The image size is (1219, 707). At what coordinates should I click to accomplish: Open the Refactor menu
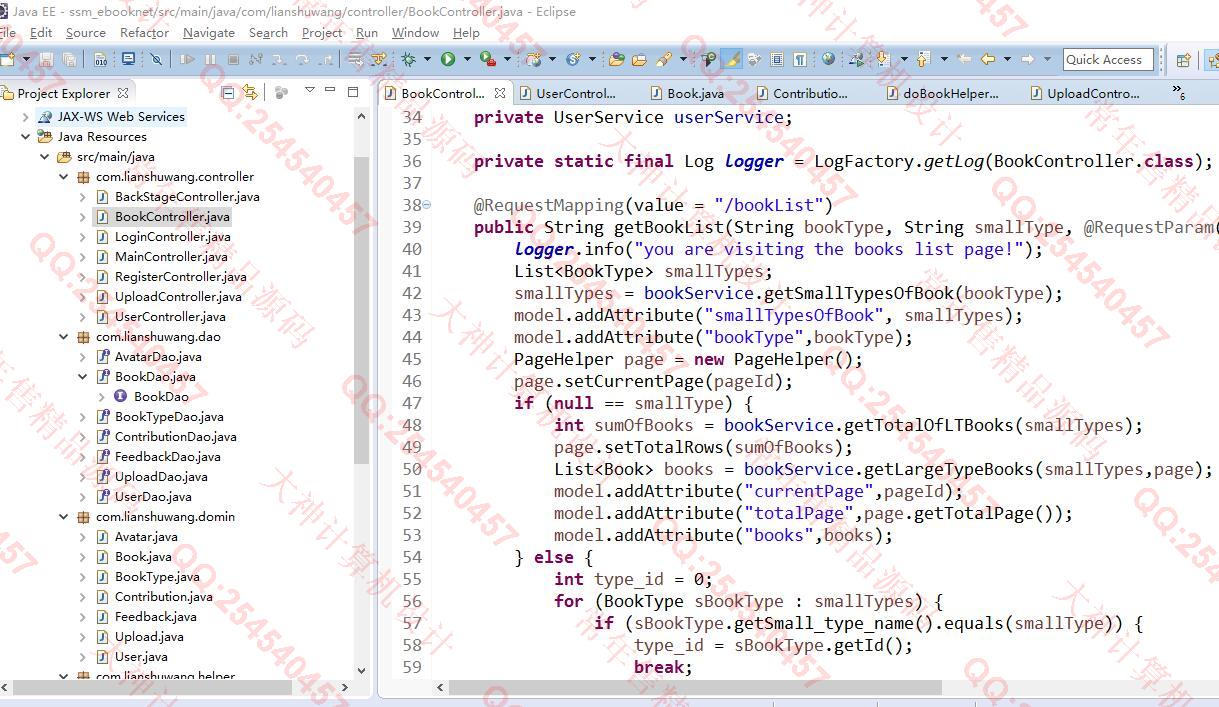(144, 33)
